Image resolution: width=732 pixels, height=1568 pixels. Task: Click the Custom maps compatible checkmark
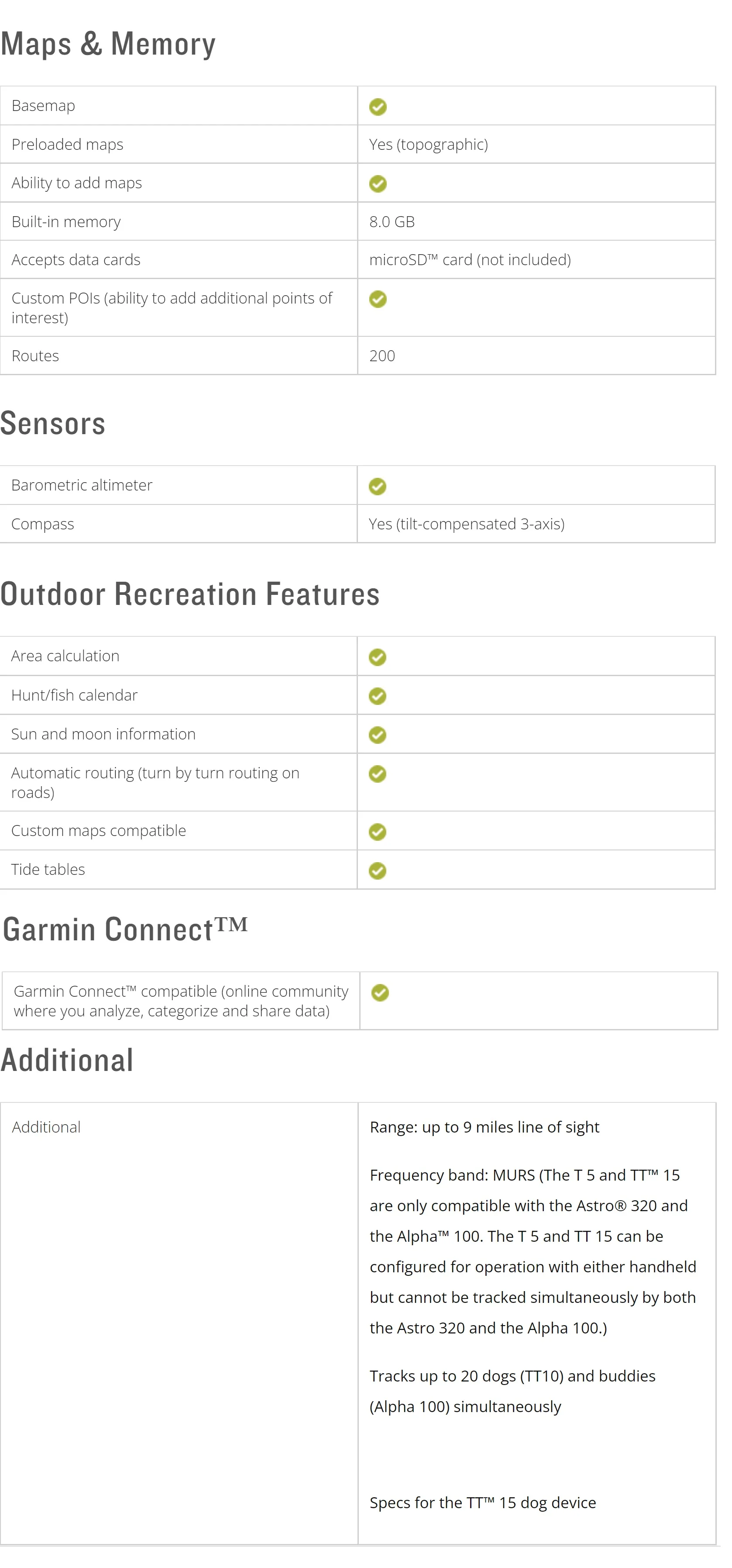tap(377, 832)
